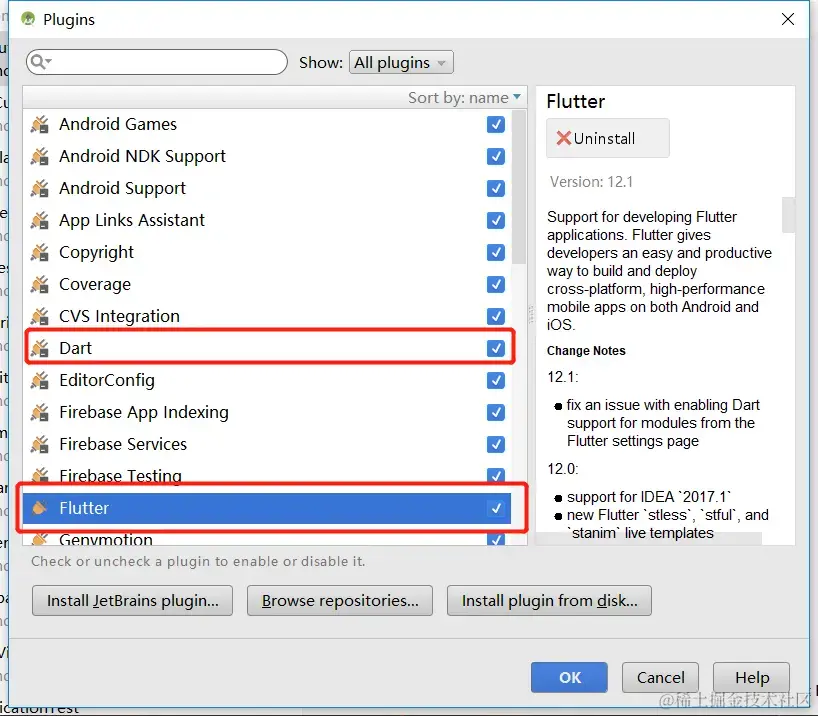Open the Sort by name dropdown
The width and height of the screenshot is (818, 716).
click(x=464, y=98)
